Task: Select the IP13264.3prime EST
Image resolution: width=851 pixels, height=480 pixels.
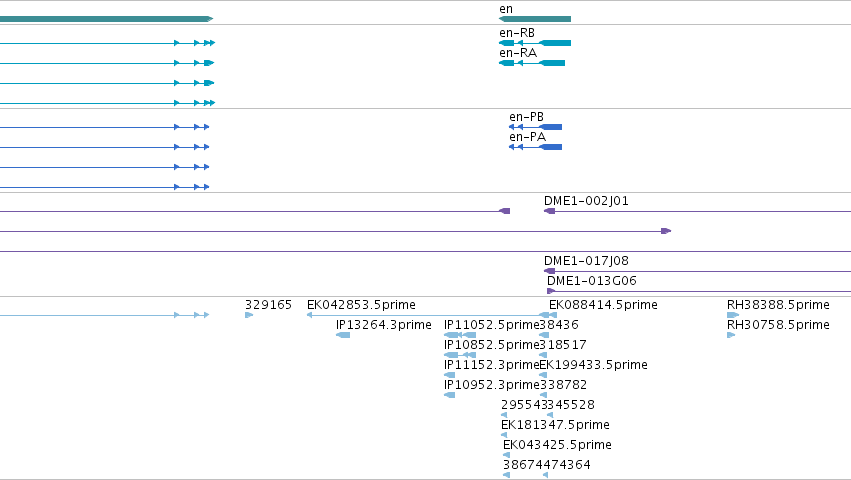Action: [343, 335]
